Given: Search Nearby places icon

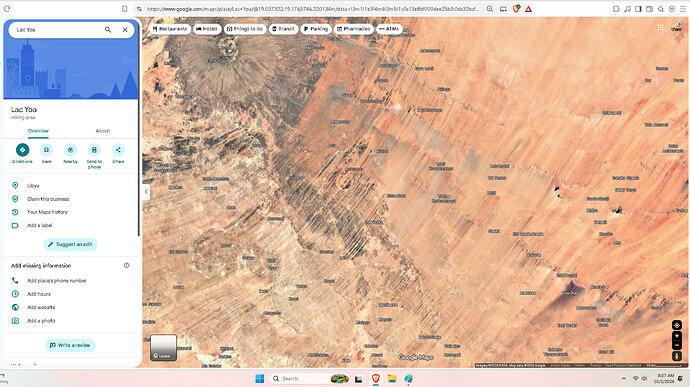Looking at the screenshot, I should tap(70, 150).
